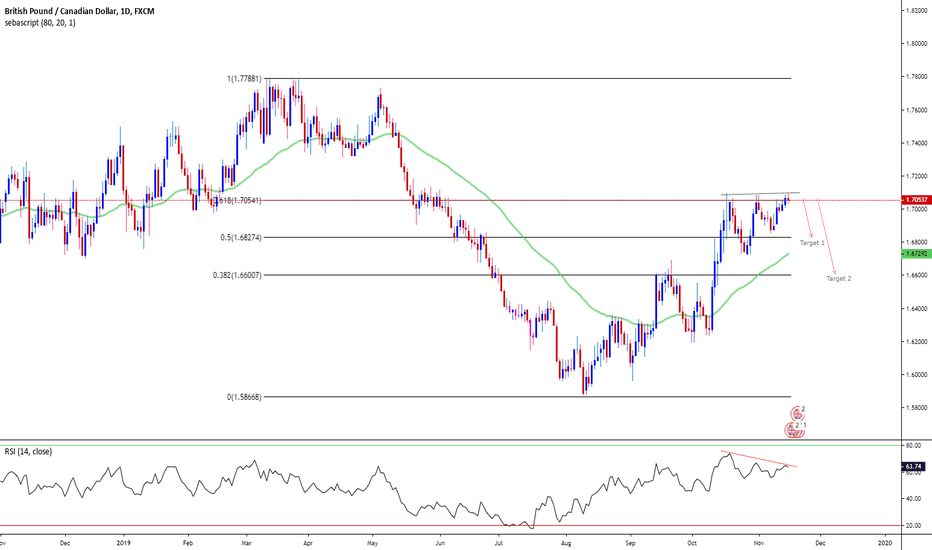The image size is (932, 550).
Task: Click the green 1.67292 moving average price tag
Action: pyautogui.click(x=914, y=255)
